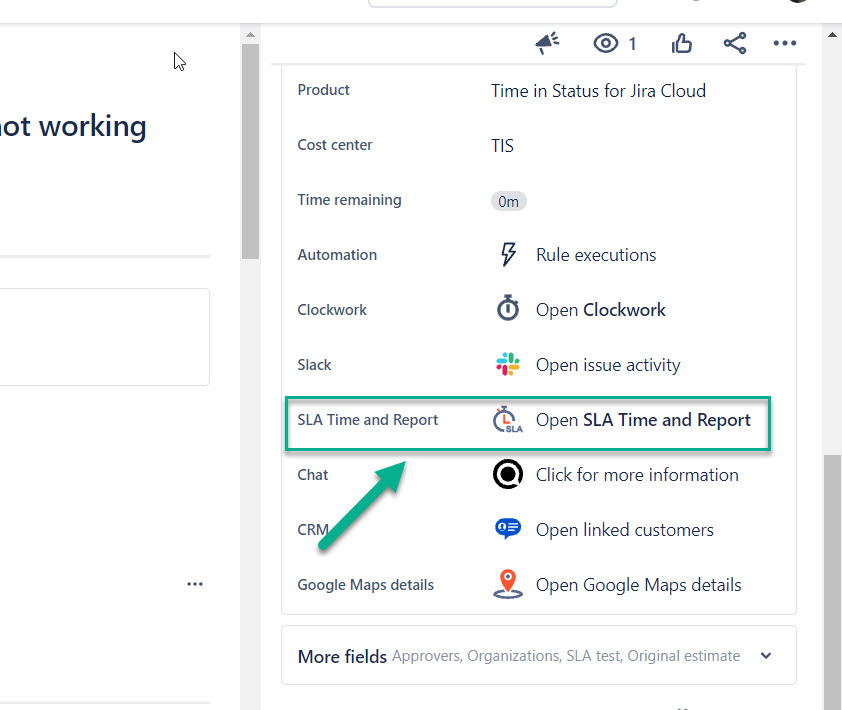Click the feedback megaphone icon
The width and height of the screenshot is (842, 710).
coord(546,43)
